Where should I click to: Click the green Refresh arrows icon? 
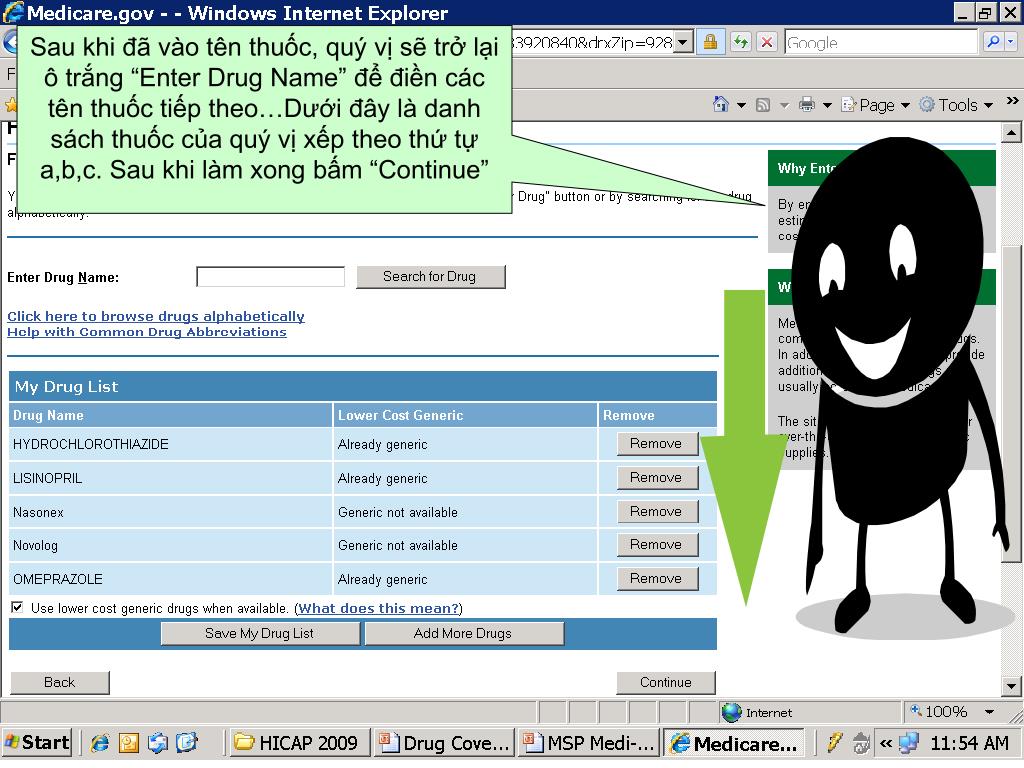pyautogui.click(x=741, y=42)
